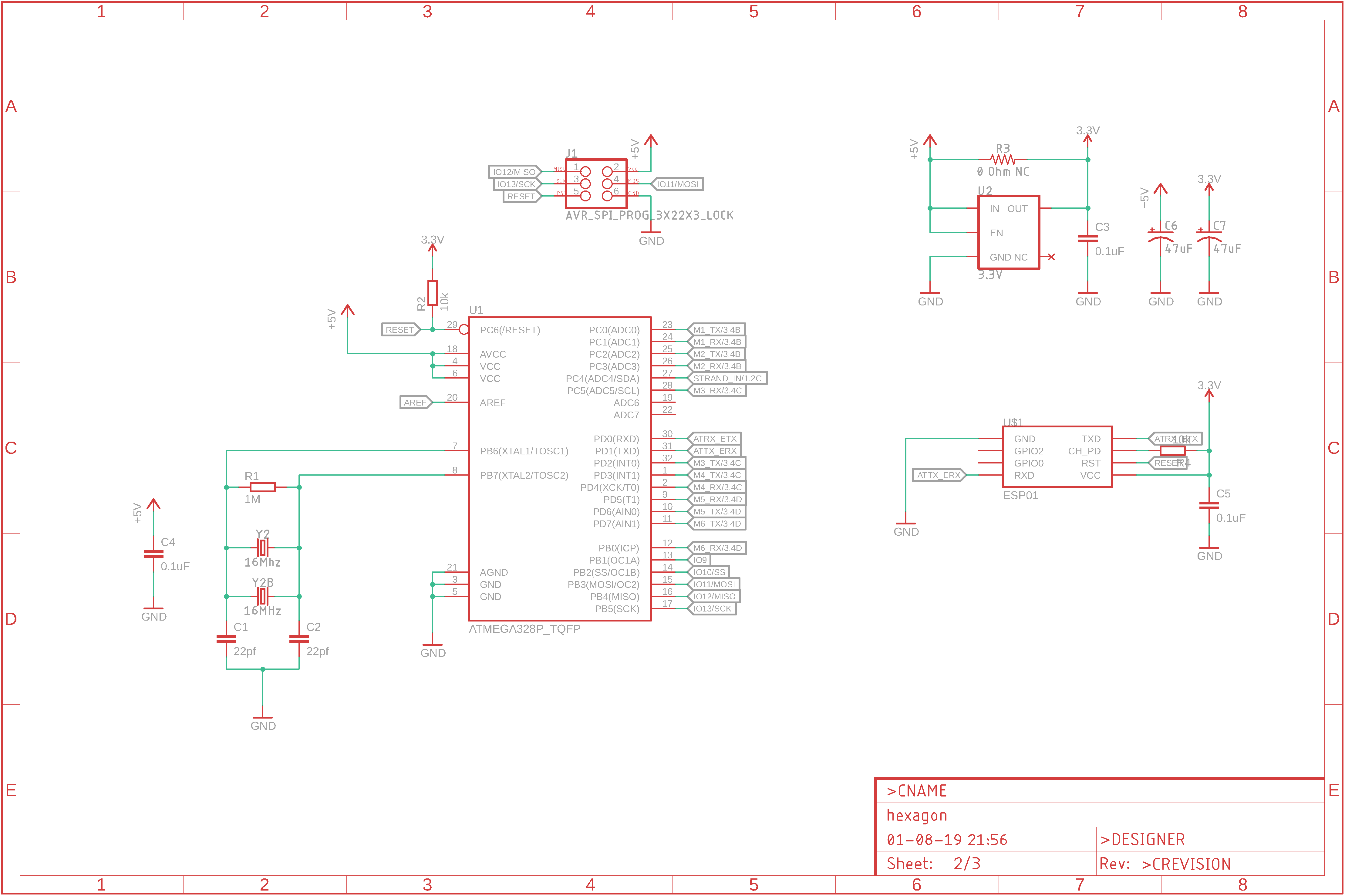Select the M5_RX/3.4D net label
The image size is (1345, 896).
point(717,500)
